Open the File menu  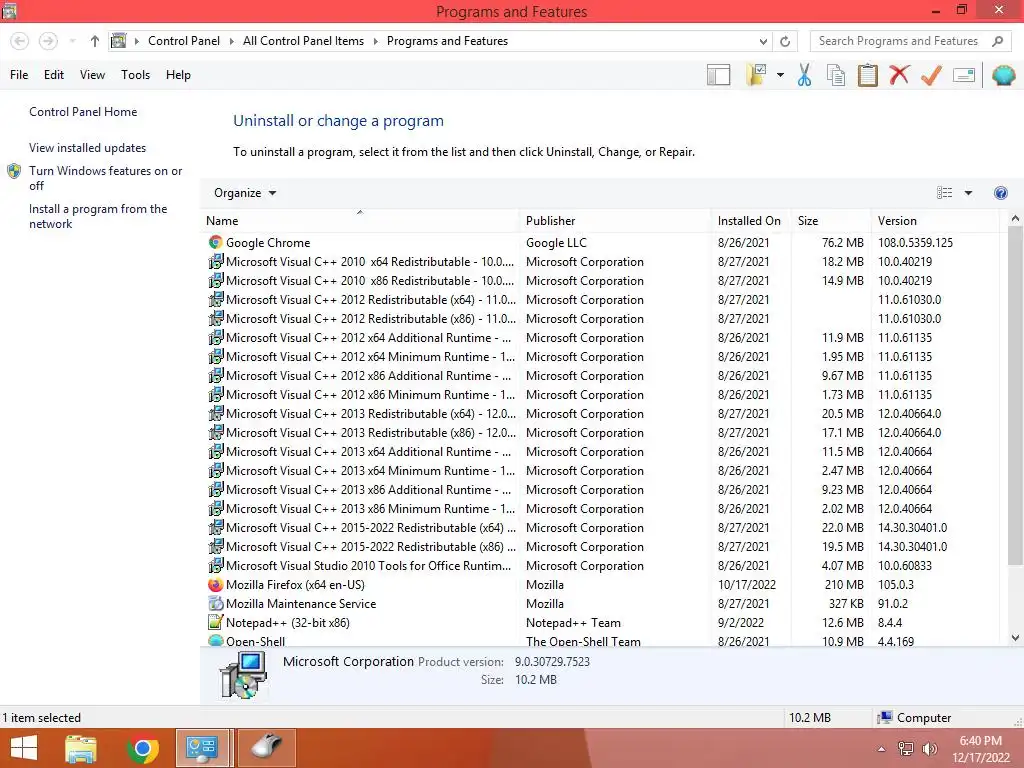coord(19,75)
